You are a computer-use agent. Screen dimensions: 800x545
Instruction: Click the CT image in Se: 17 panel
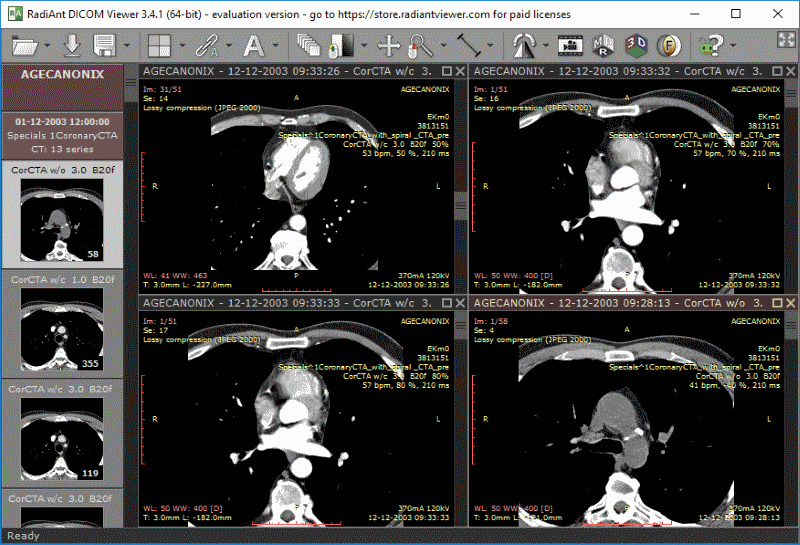[296, 418]
